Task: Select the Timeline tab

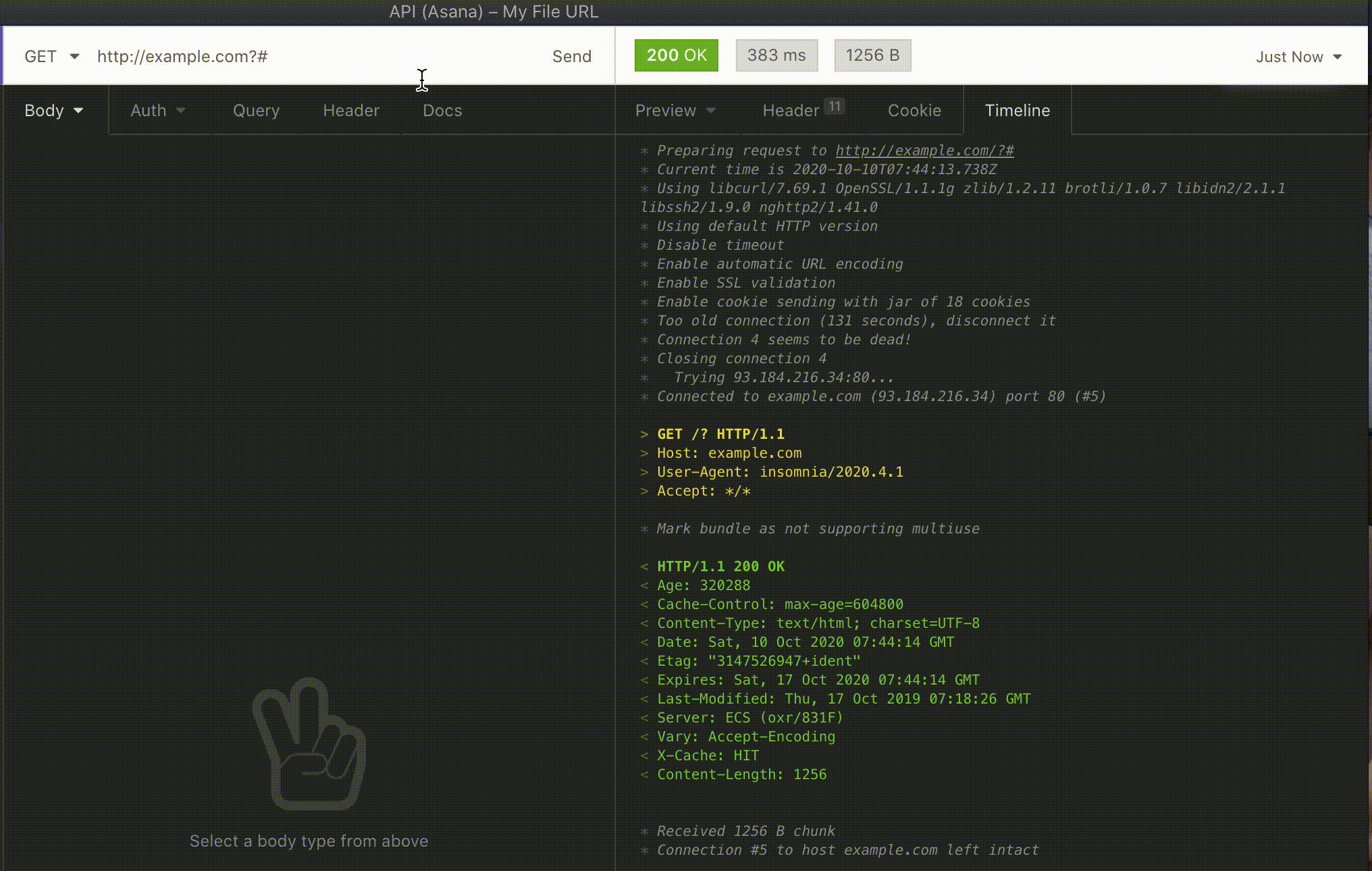Action: point(1017,110)
